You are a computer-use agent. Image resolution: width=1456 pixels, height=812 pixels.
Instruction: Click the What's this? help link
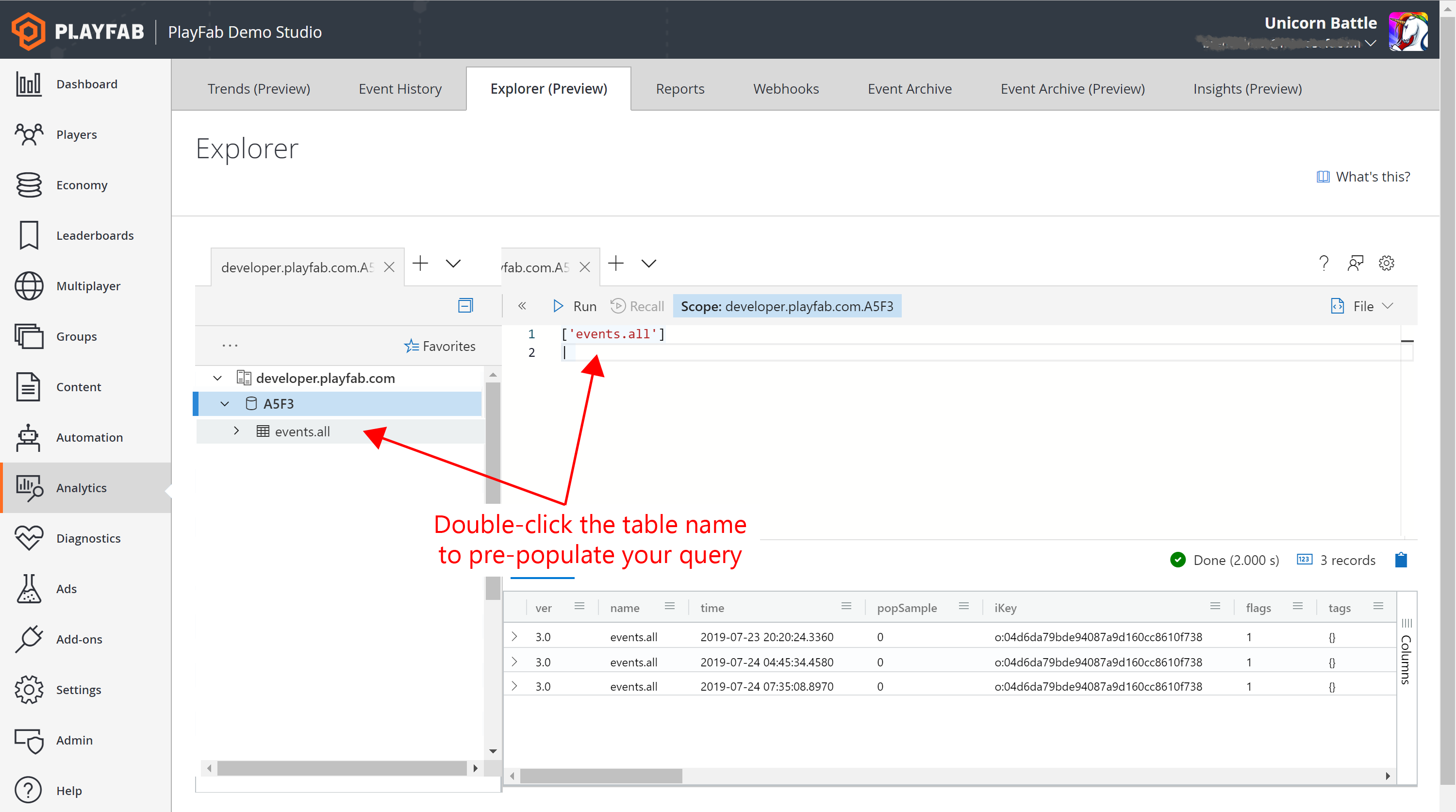tap(1362, 176)
